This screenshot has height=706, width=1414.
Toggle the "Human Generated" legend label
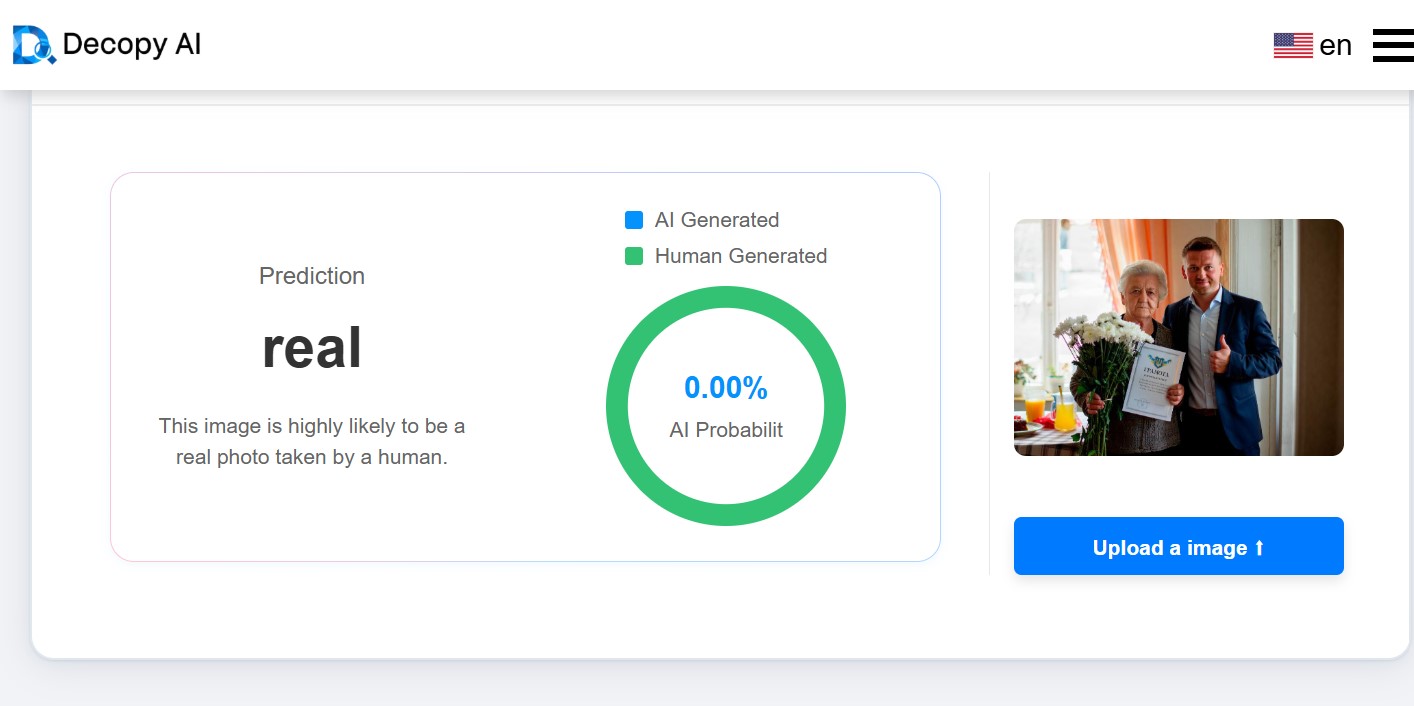click(x=740, y=256)
